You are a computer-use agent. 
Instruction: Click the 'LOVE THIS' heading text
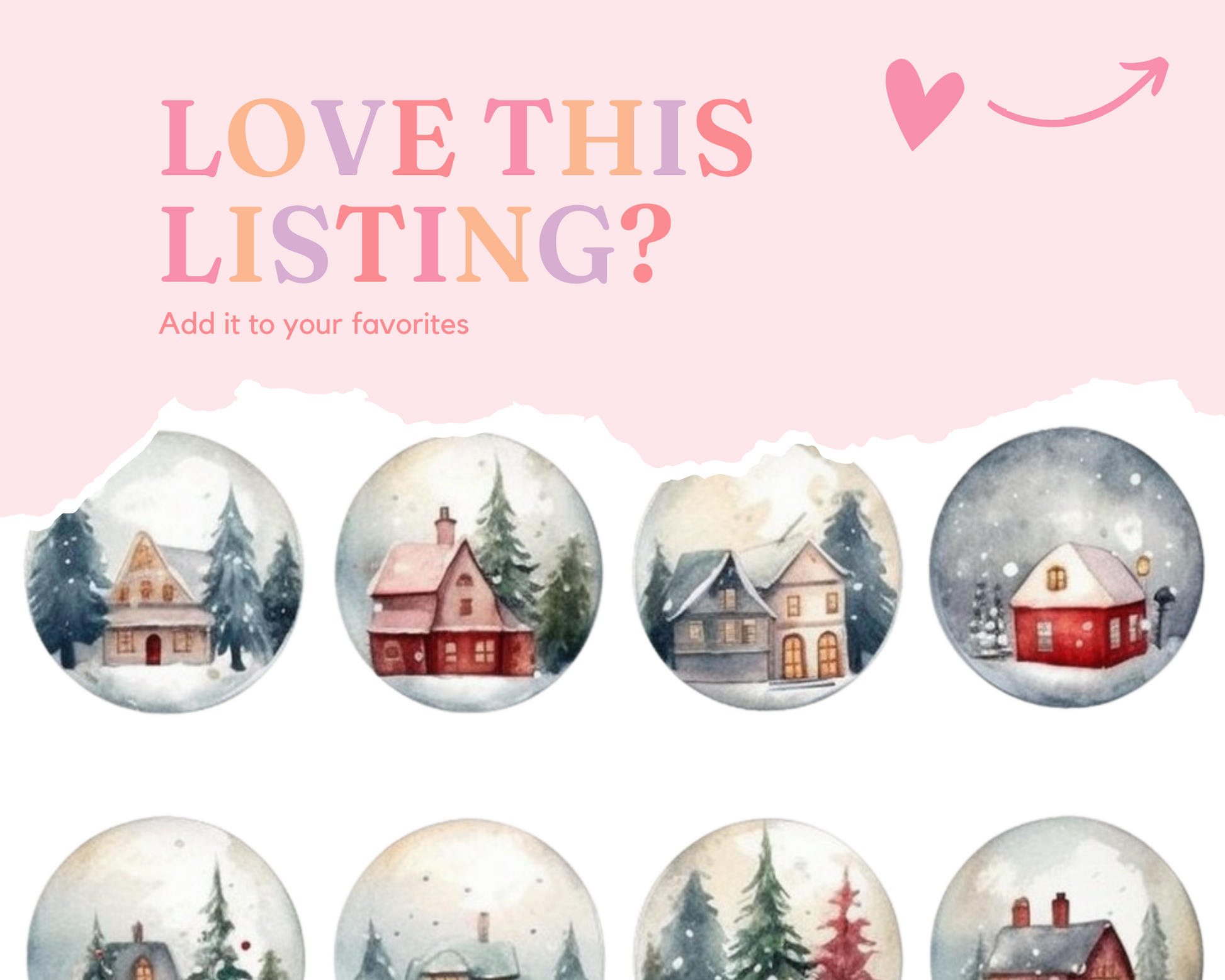(457, 137)
